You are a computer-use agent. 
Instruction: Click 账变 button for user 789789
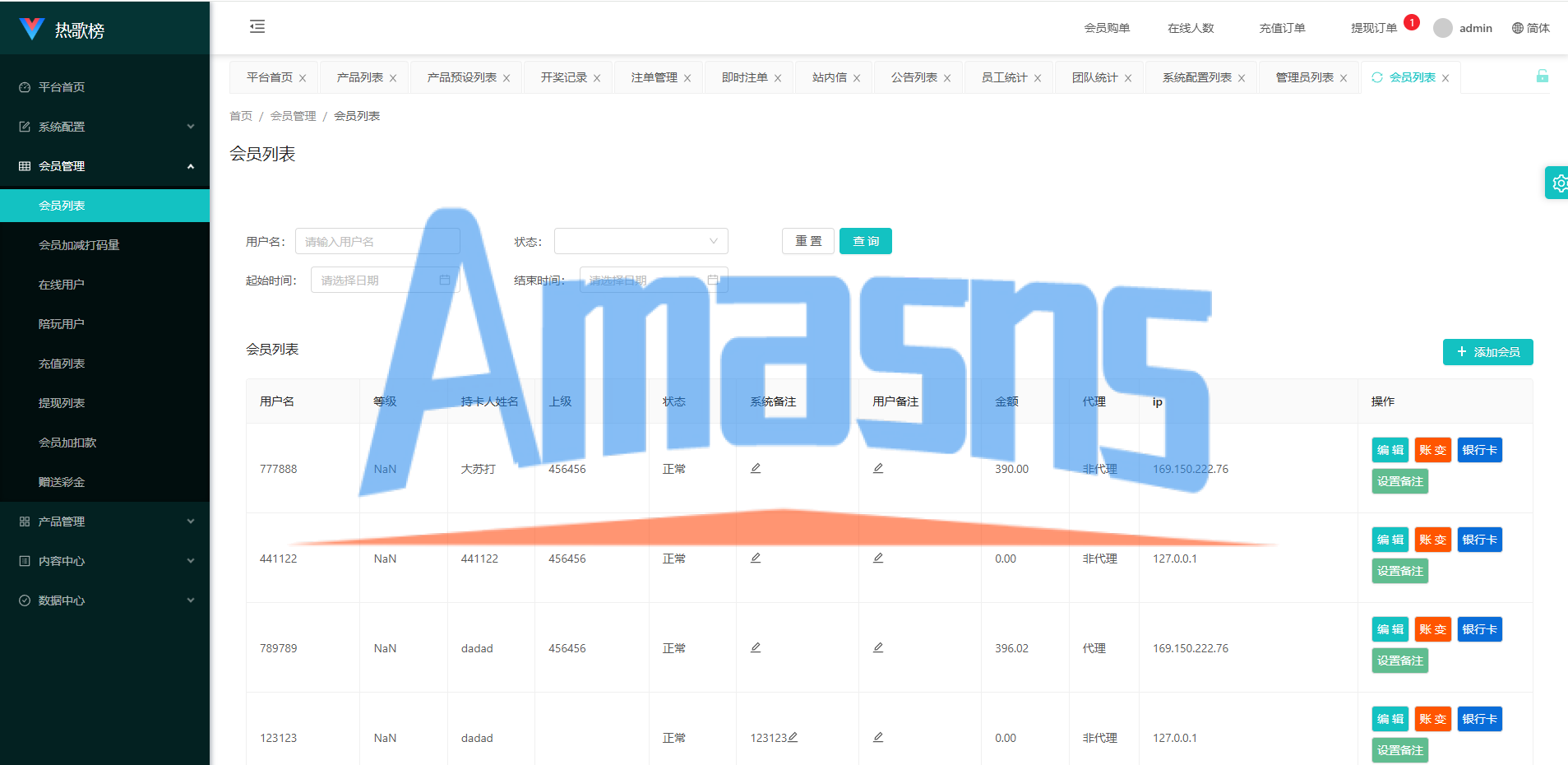(1433, 629)
